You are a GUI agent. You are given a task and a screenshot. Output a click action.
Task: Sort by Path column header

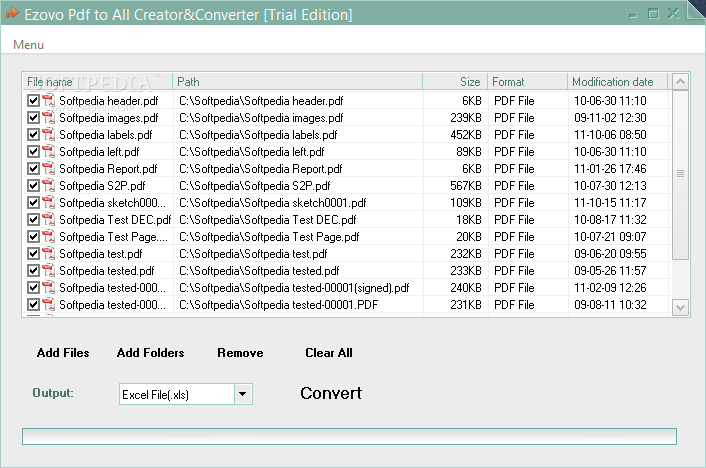point(298,82)
